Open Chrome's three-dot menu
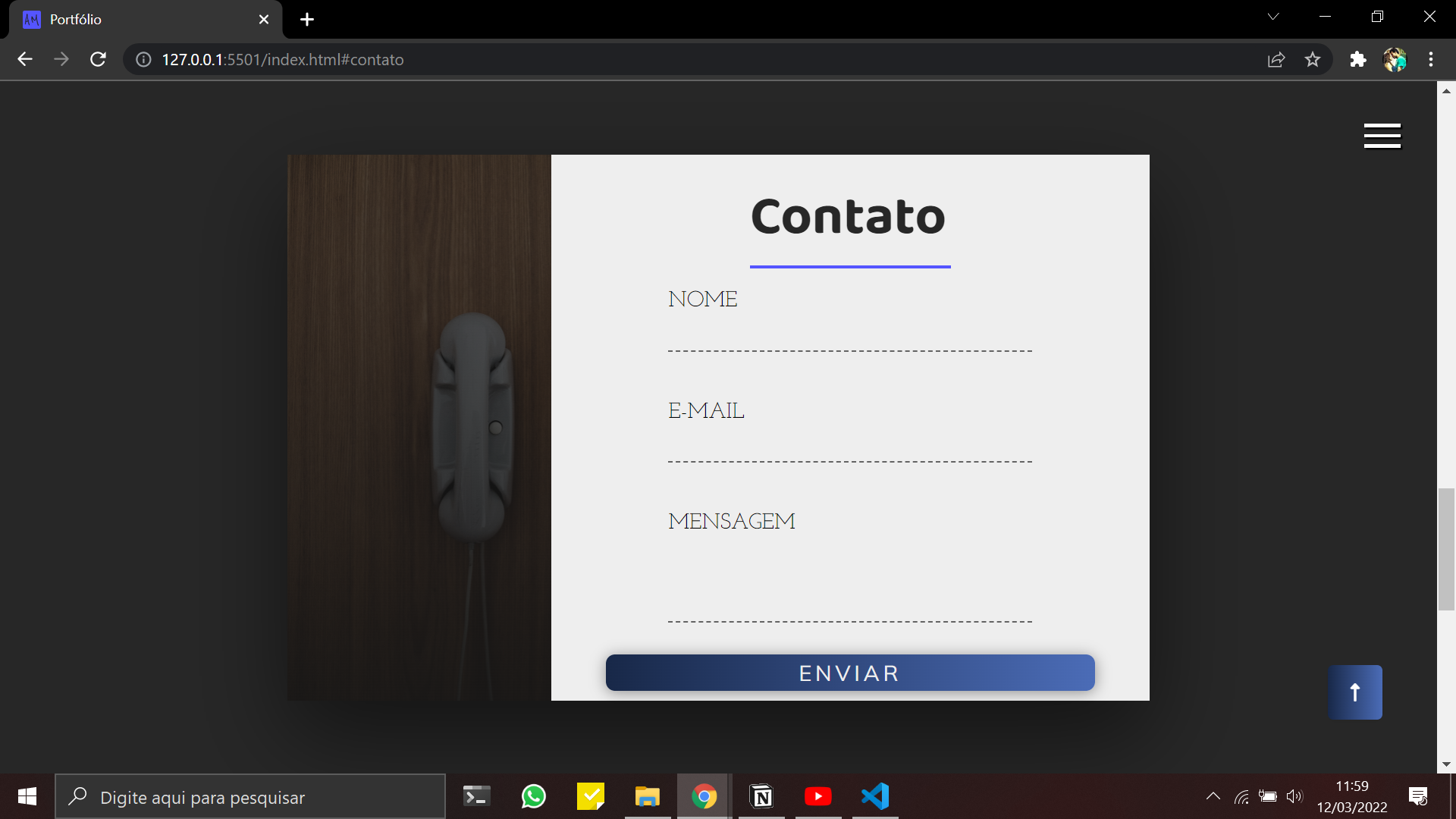The height and width of the screenshot is (819, 1456). (x=1432, y=59)
